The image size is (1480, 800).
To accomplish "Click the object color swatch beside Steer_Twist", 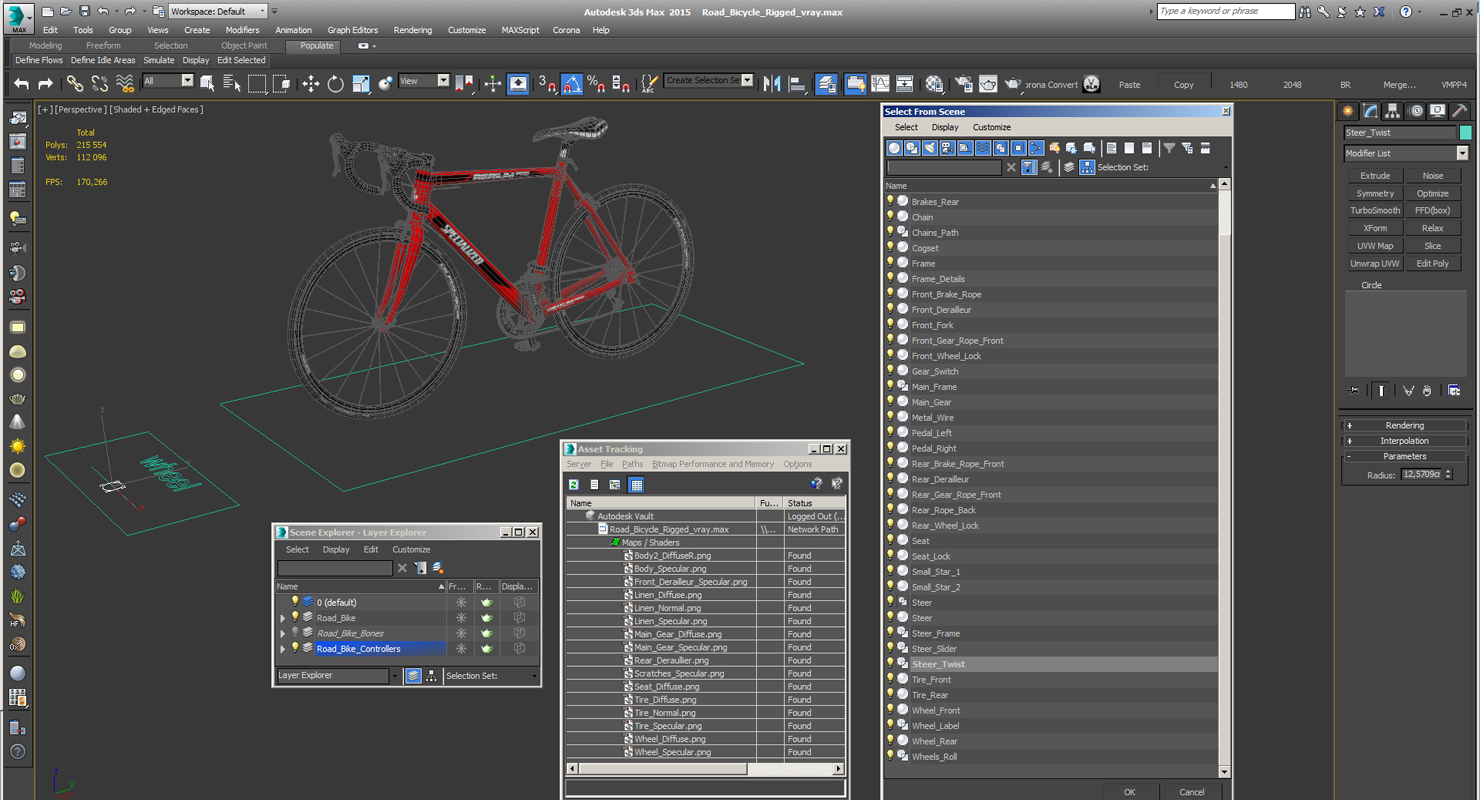I will point(1466,132).
